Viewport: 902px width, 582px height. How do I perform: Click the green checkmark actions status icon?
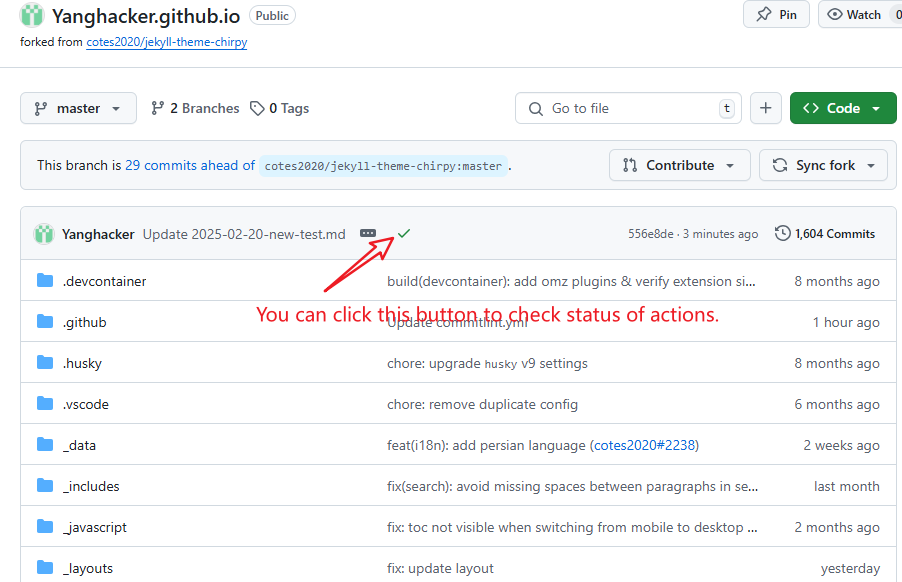[404, 233]
